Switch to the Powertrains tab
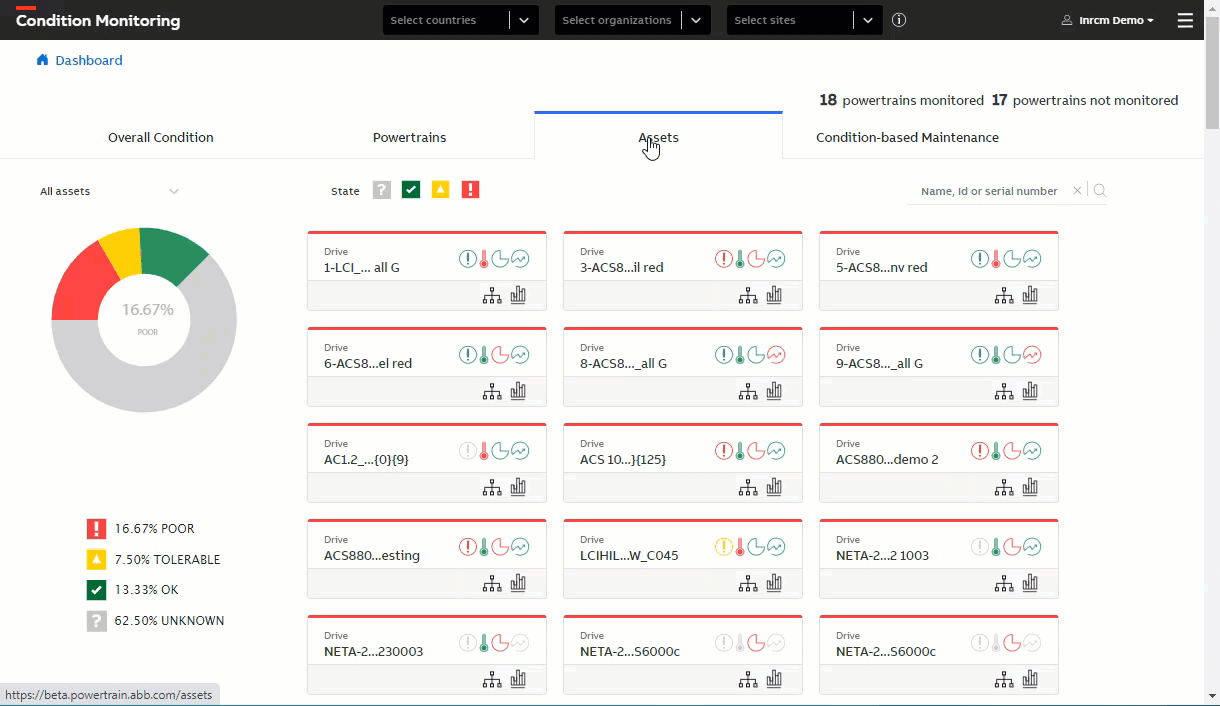The height and width of the screenshot is (706, 1220). pos(410,137)
